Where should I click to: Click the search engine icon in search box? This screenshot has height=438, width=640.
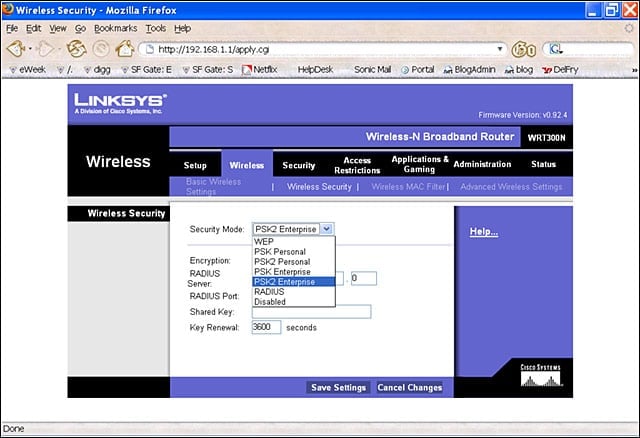[556, 49]
